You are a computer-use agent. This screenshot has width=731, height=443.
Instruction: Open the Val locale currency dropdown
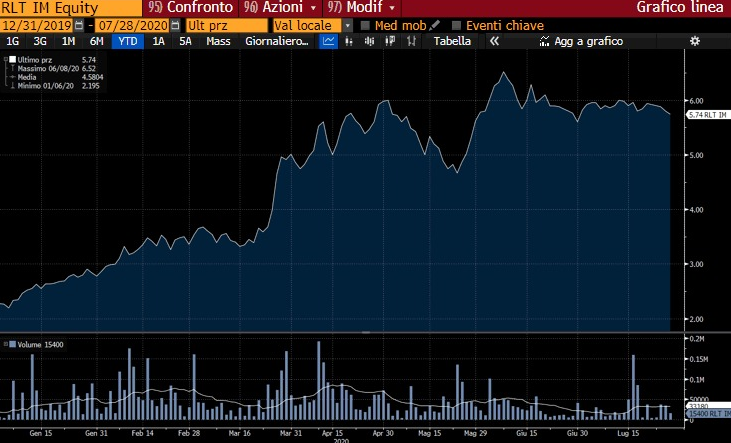click(x=347, y=25)
